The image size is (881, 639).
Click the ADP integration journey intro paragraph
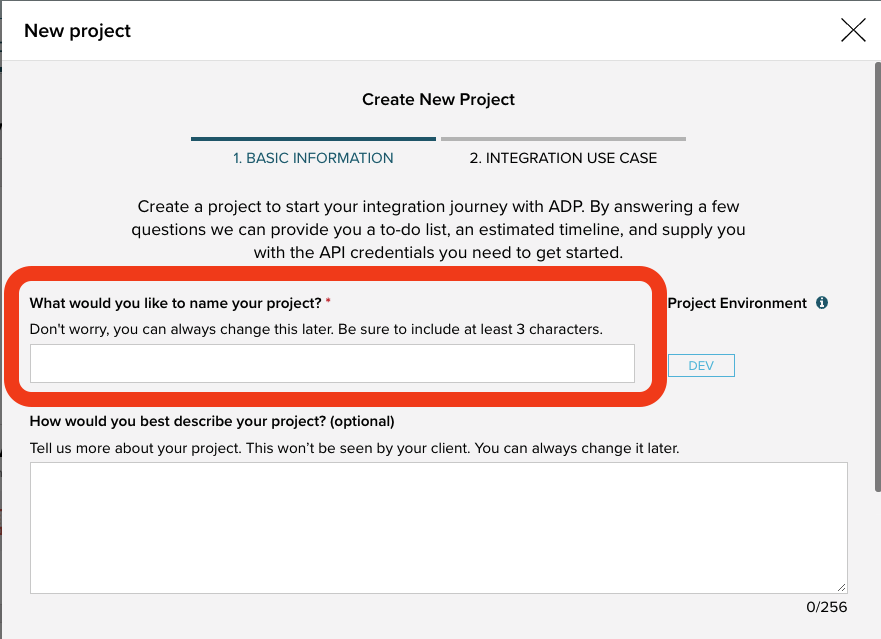click(438, 230)
